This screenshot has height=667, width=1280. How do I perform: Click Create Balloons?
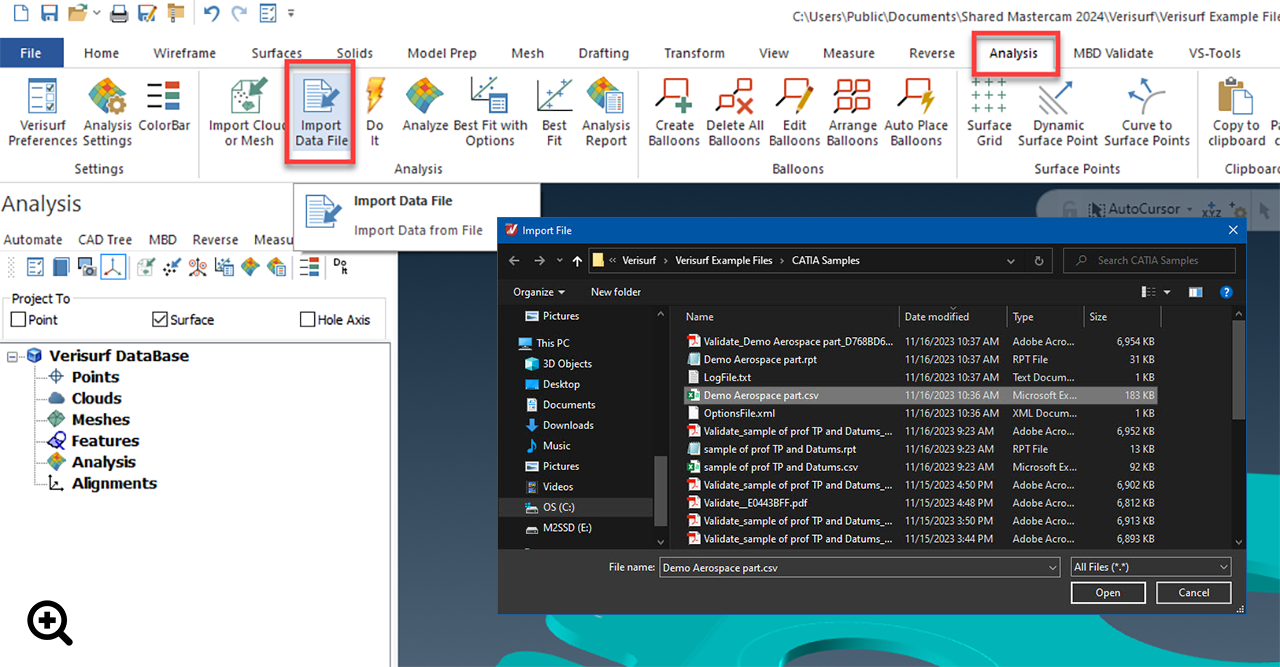click(x=674, y=111)
